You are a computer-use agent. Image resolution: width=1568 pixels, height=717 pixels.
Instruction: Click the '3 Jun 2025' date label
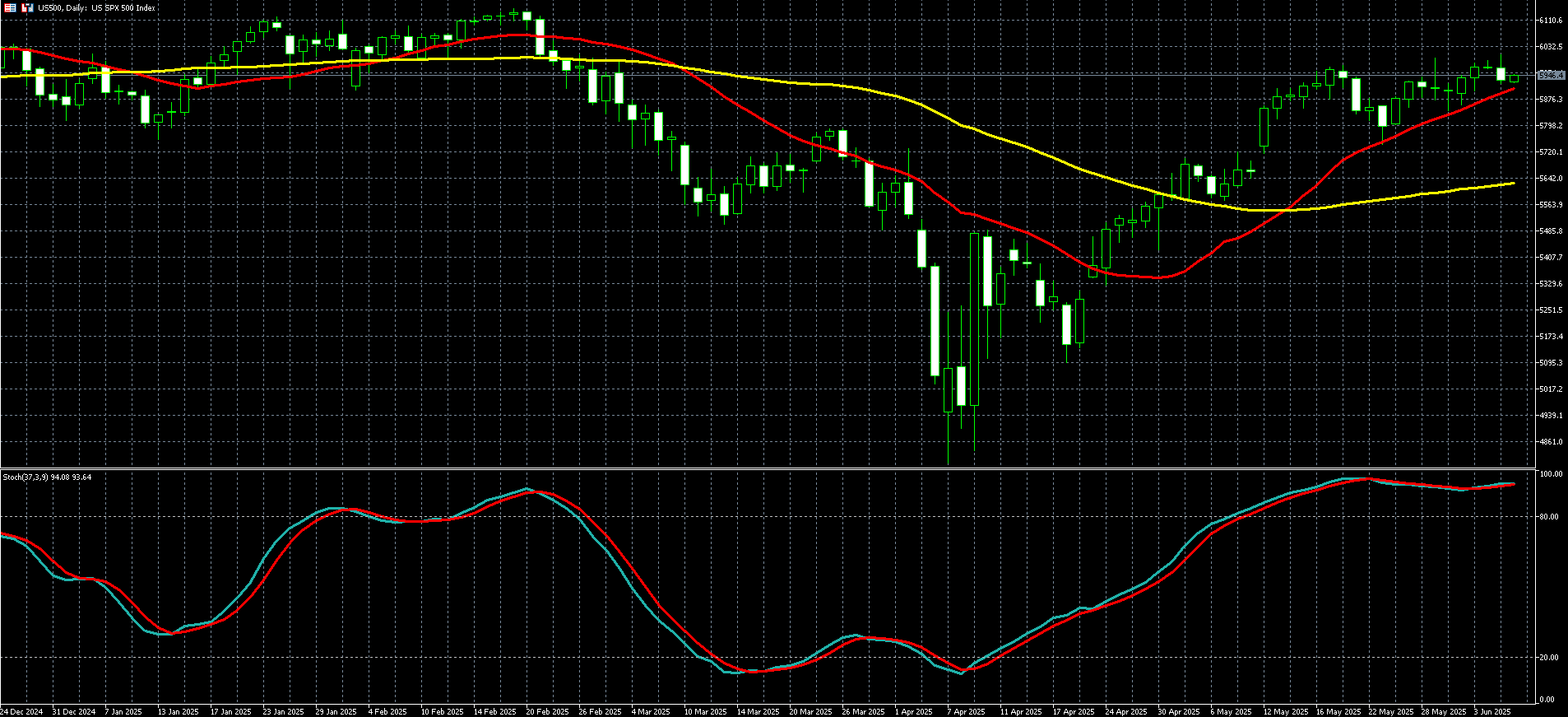tap(1492, 711)
